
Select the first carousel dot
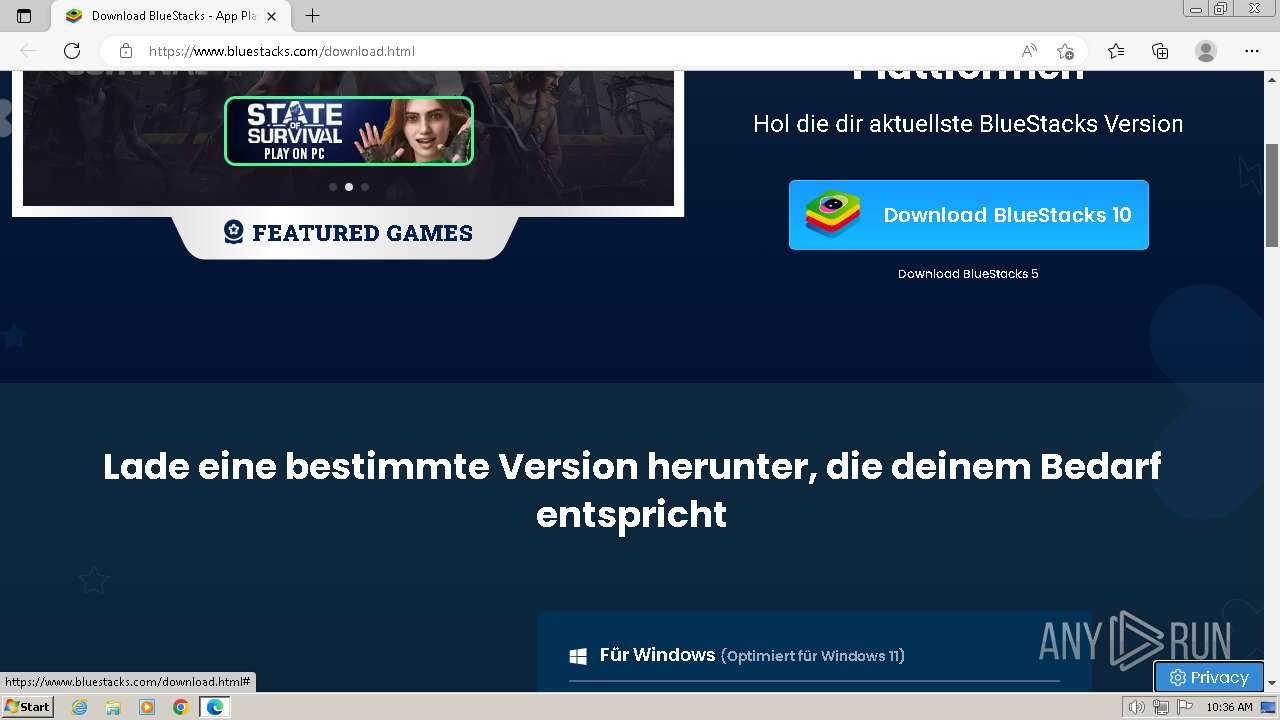tap(333, 187)
